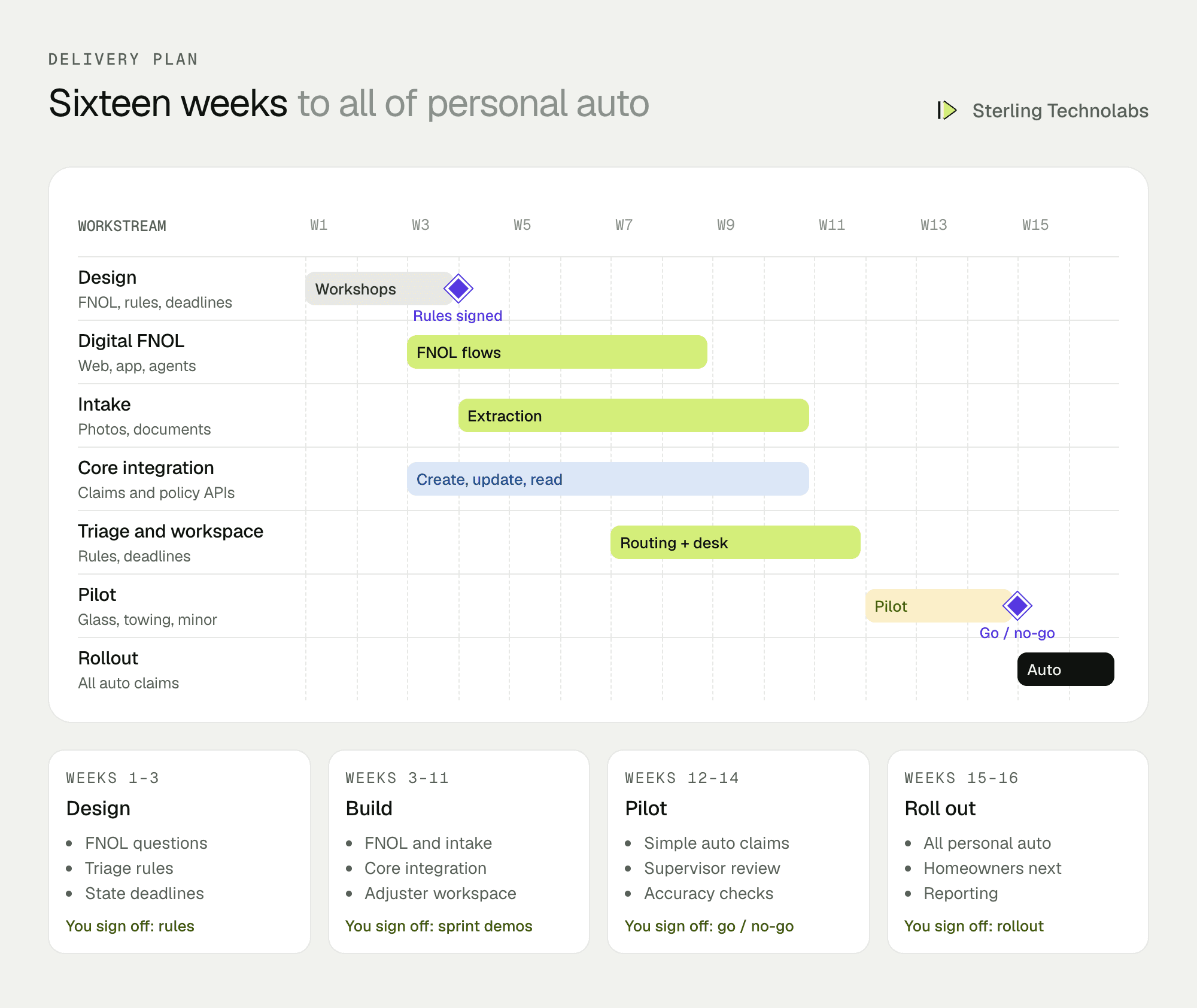The width and height of the screenshot is (1197, 1008).
Task: Click the W7 week header
Action: point(624,225)
